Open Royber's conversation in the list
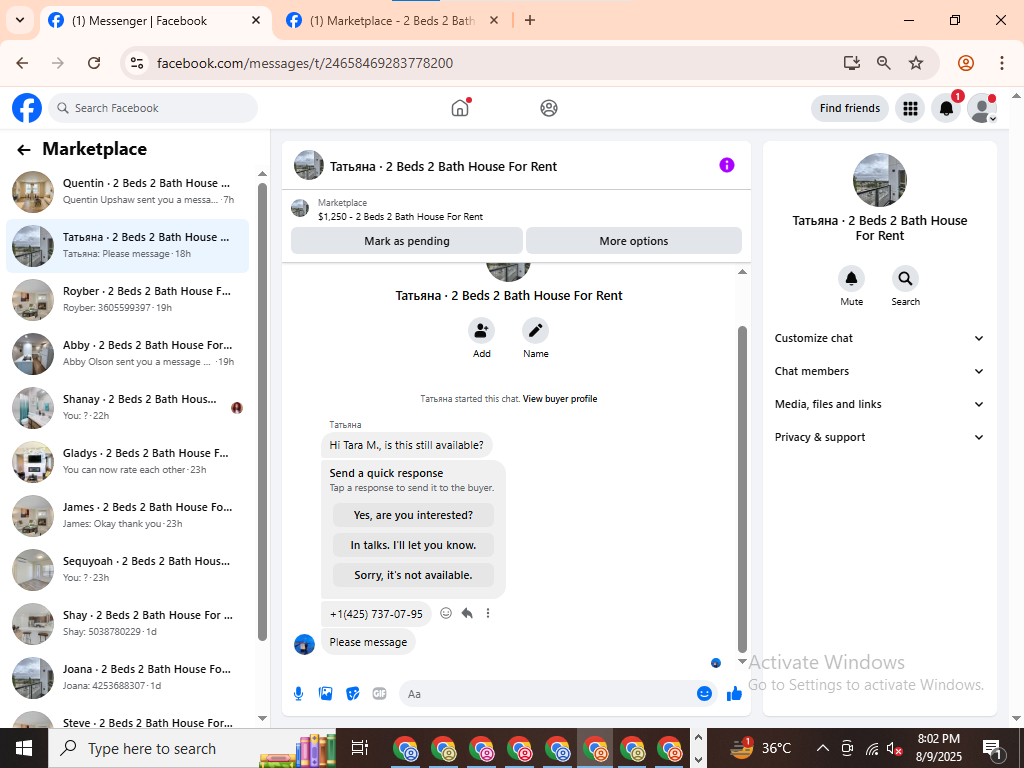 pyautogui.click(x=127, y=300)
